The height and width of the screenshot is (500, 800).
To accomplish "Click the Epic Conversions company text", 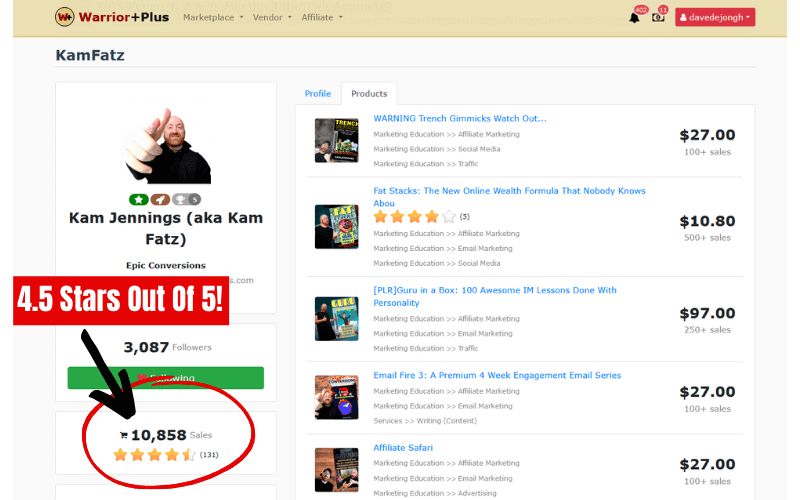I will pyautogui.click(x=166, y=265).
